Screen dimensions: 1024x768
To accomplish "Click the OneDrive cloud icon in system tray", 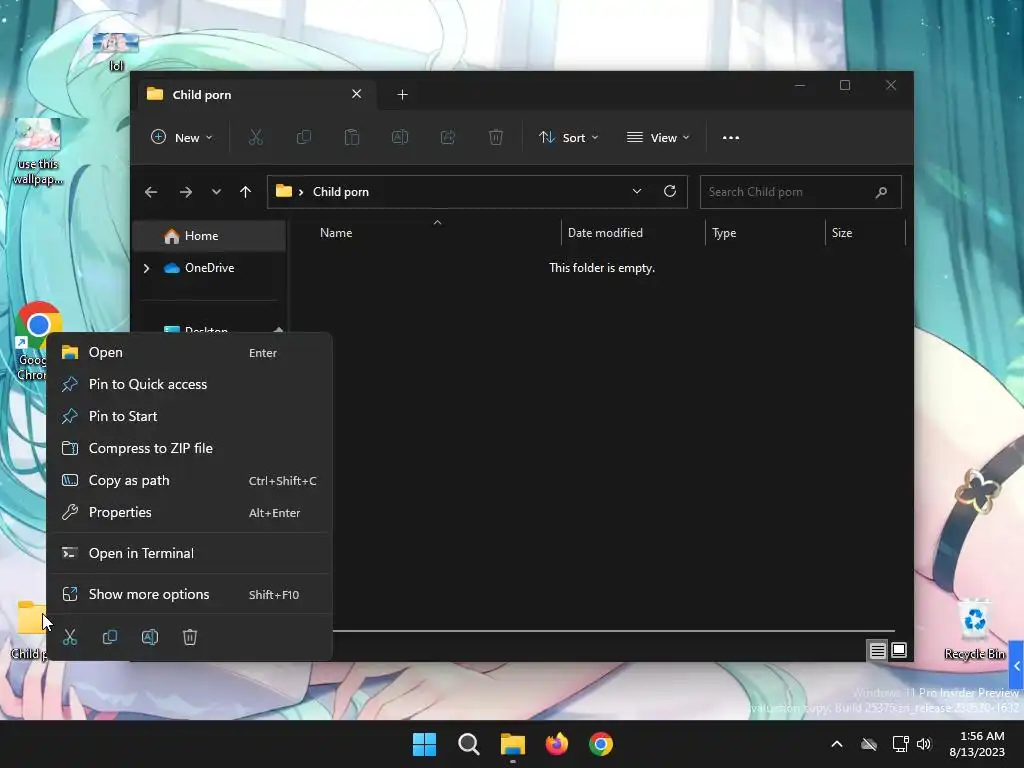I will (869, 744).
